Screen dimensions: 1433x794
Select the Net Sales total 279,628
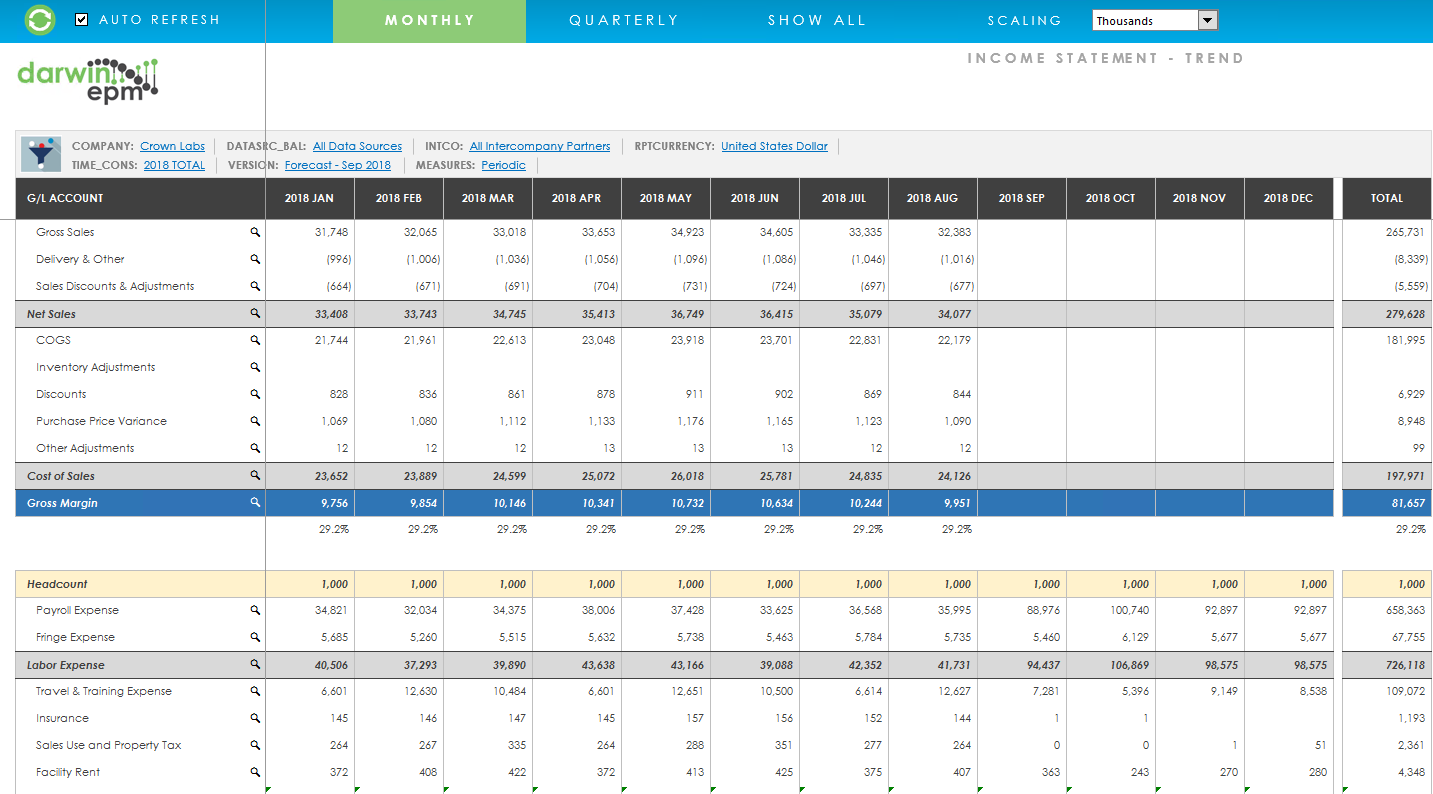[1405, 314]
